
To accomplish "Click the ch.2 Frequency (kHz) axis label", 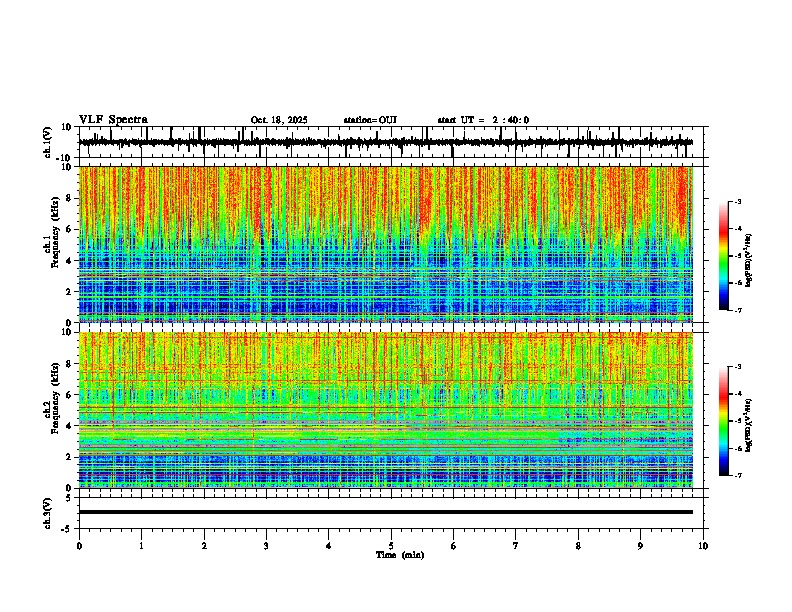I will [51, 398].
